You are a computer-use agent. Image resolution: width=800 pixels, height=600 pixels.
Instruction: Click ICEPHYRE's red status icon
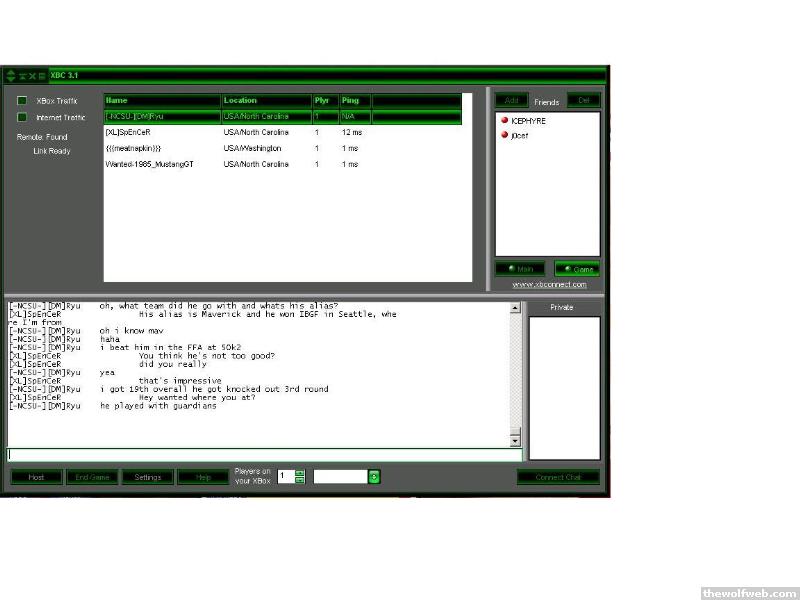[x=505, y=121]
